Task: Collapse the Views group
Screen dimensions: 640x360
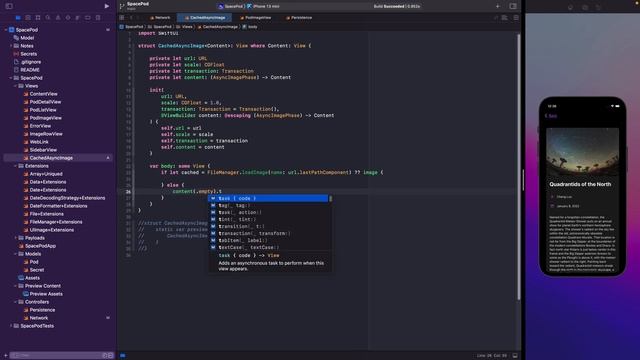Action: pos(16,86)
